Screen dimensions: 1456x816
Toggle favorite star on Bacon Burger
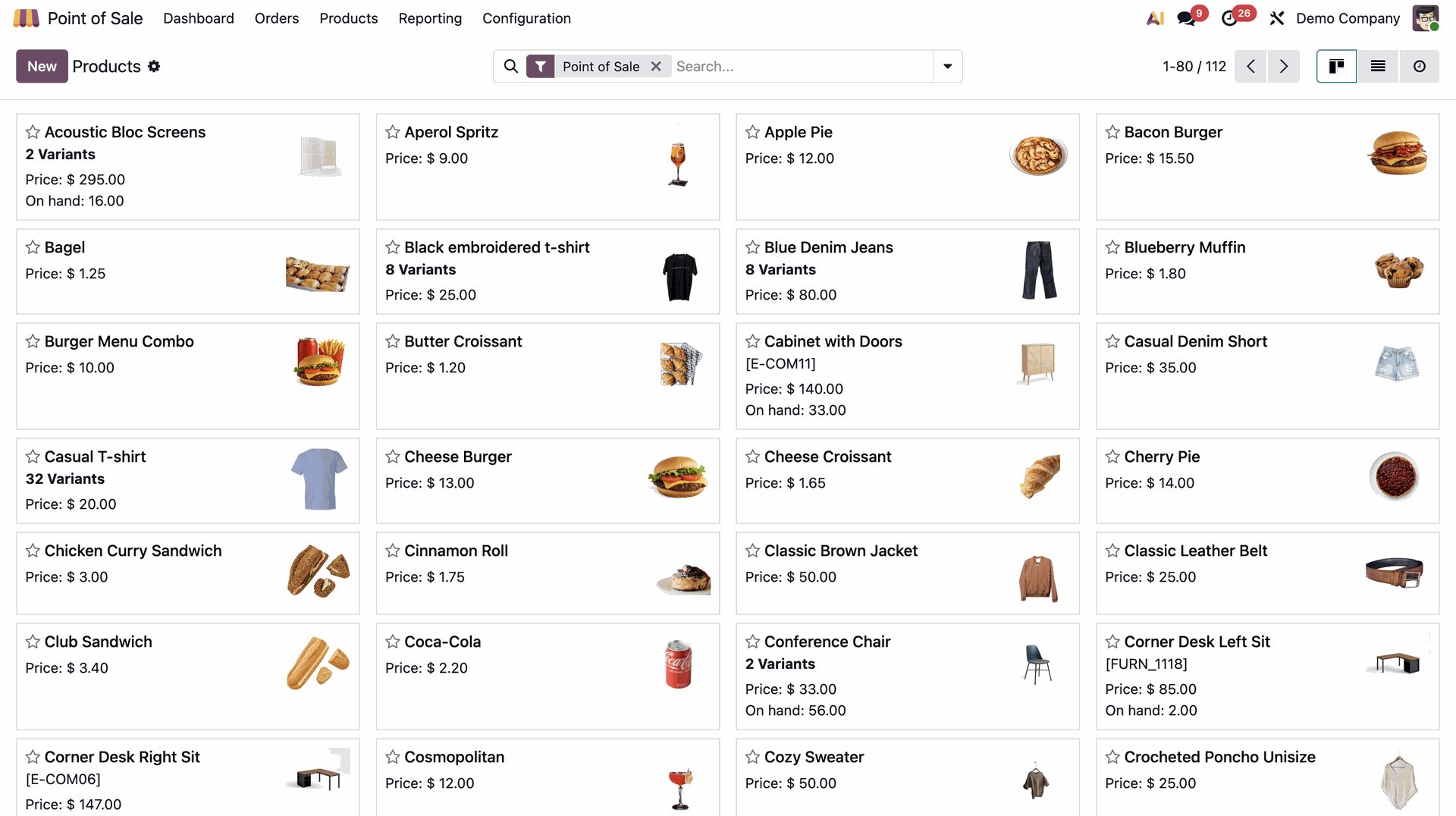1112,132
